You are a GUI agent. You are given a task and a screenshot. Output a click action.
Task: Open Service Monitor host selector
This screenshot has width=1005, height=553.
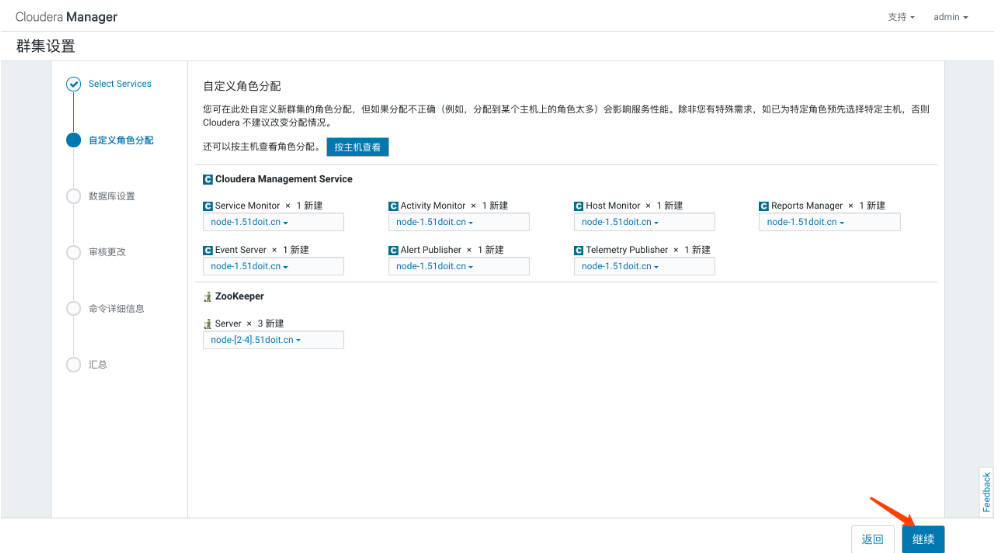coord(274,222)
